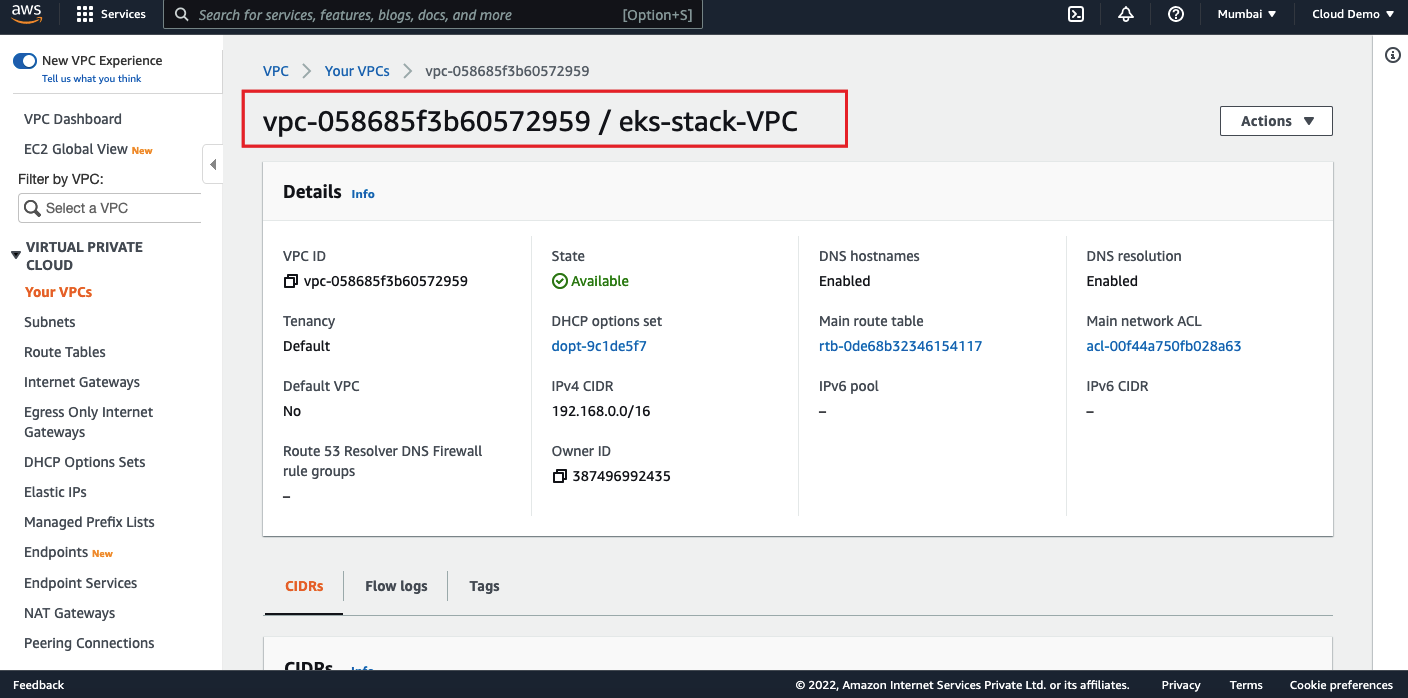Click the Services label in top bar
1408x698 pixels.
(x=123, y=14)
